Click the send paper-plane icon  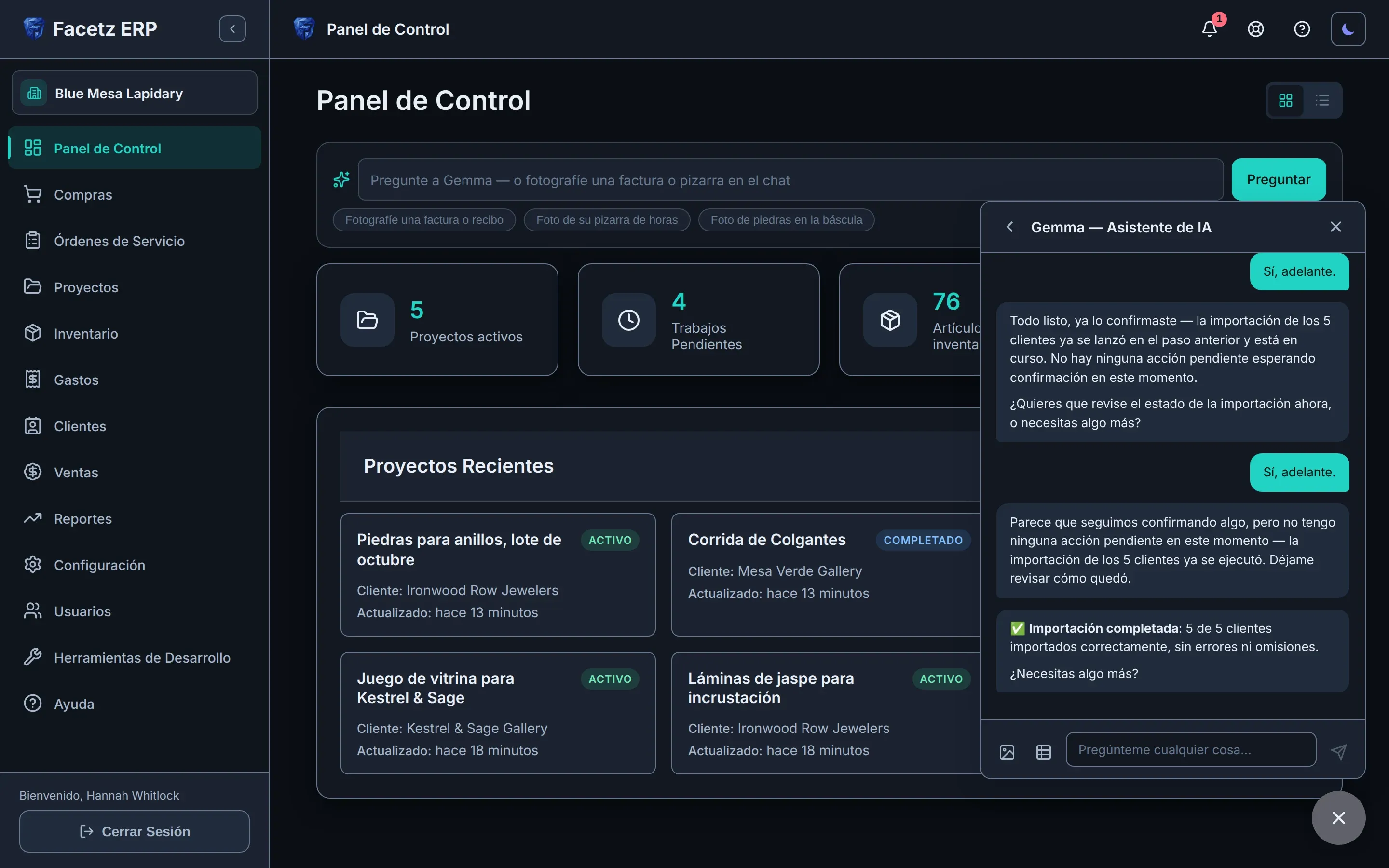coord(1338,752)
